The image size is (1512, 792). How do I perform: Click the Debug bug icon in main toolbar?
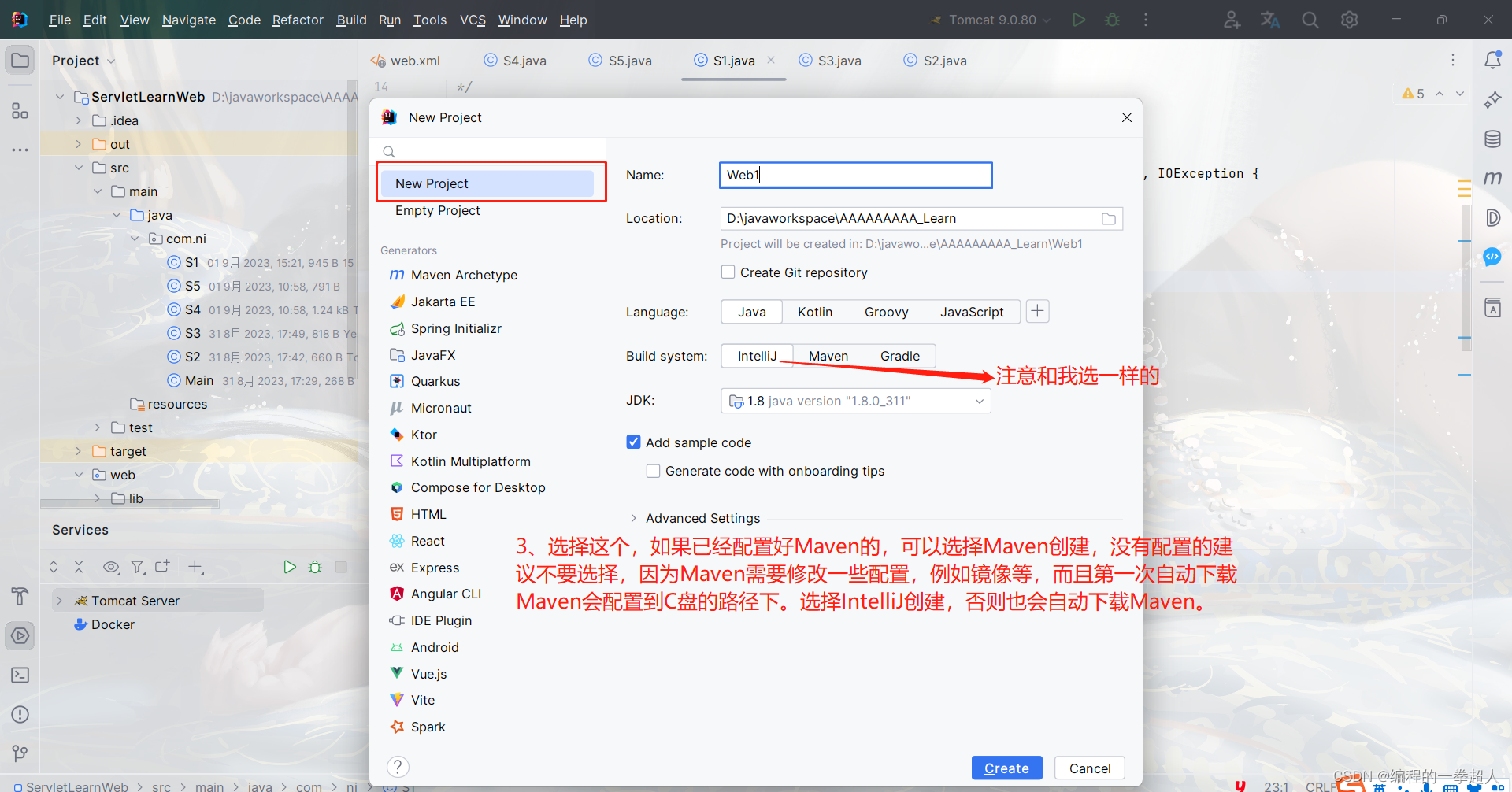(x=1112, y=20)
